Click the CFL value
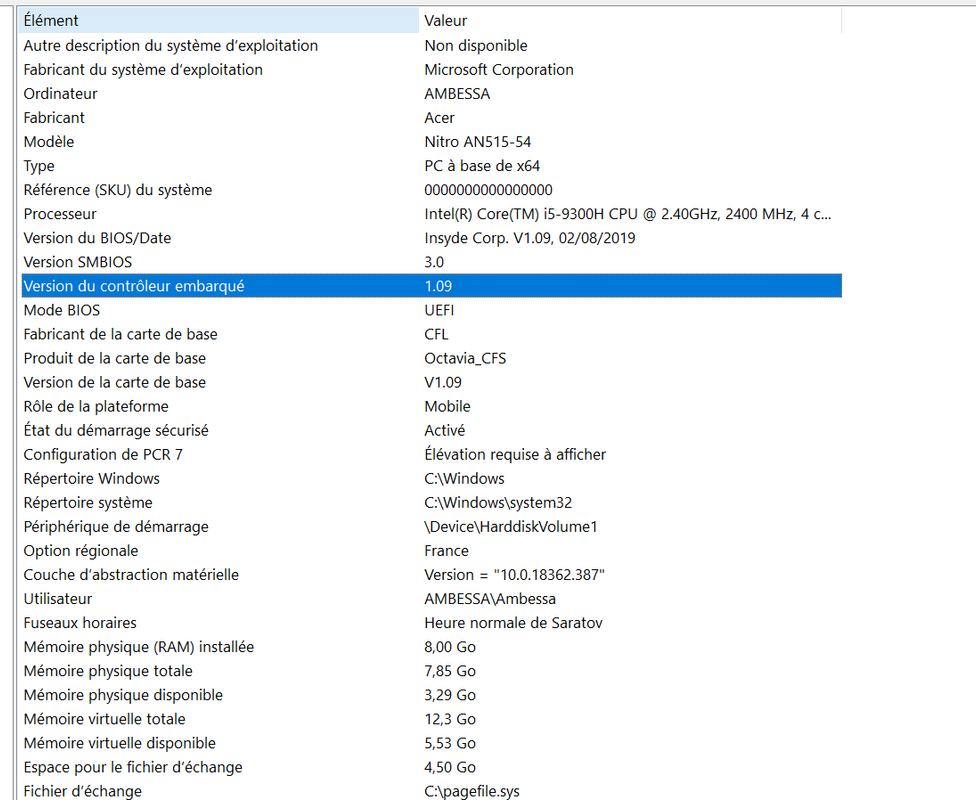 [x=436, y=334]
